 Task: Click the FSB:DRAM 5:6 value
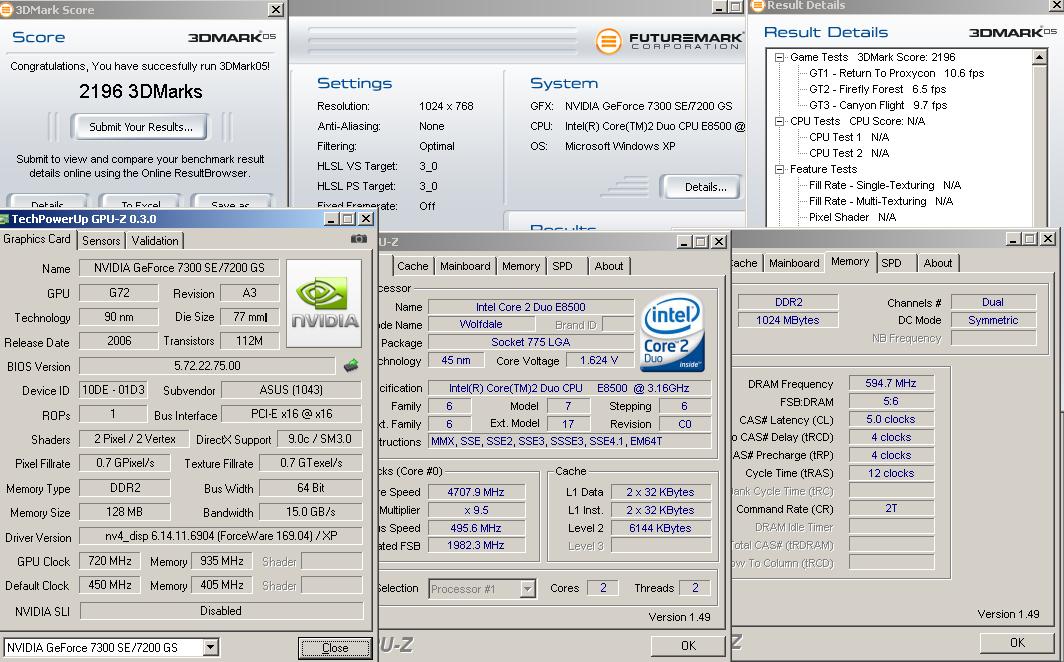pos(891,402)
